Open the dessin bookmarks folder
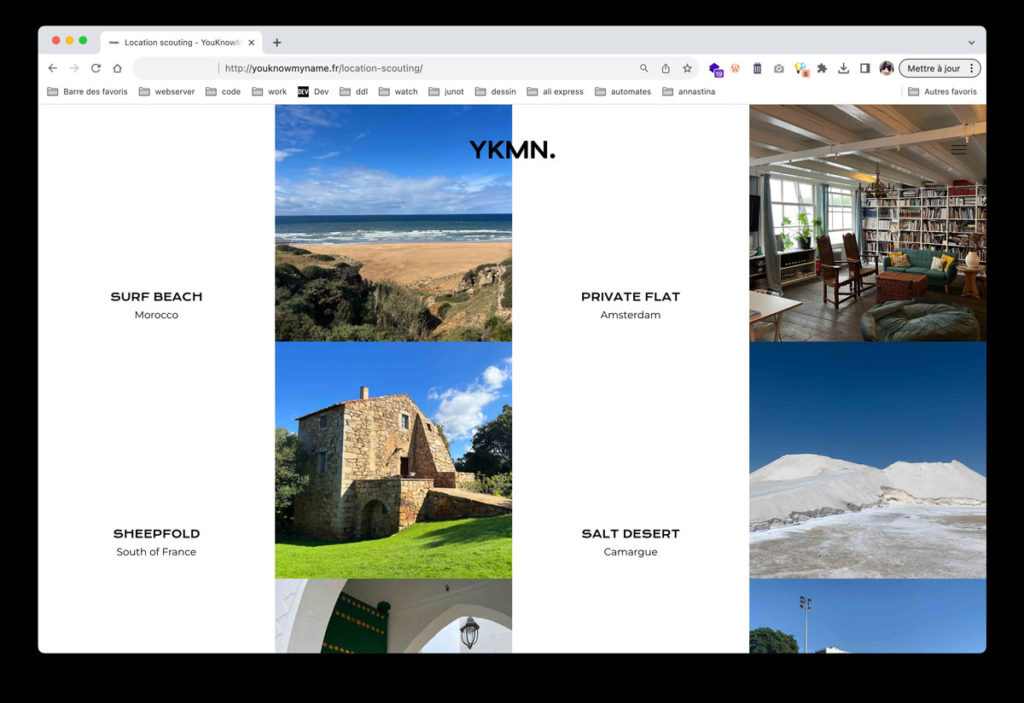This screenshot has width=1024, height=703. (x=495, y=91)
